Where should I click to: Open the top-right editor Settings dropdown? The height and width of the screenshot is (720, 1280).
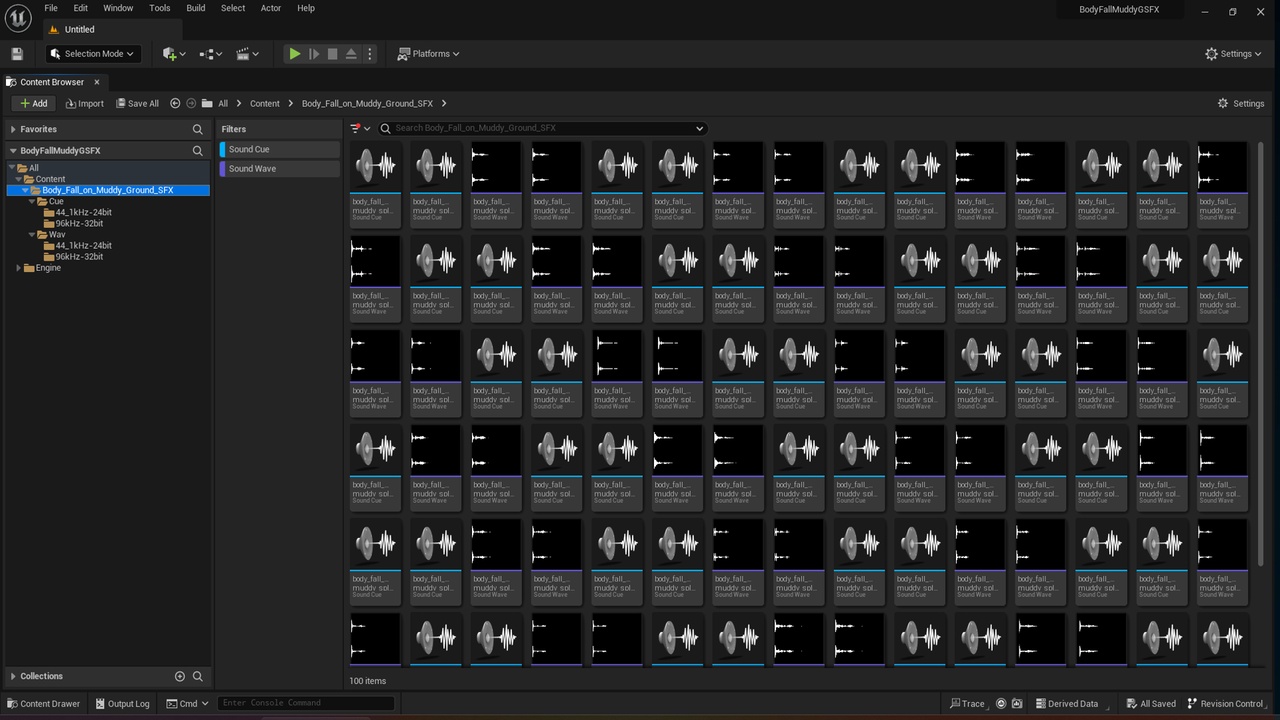(1235, 54)
